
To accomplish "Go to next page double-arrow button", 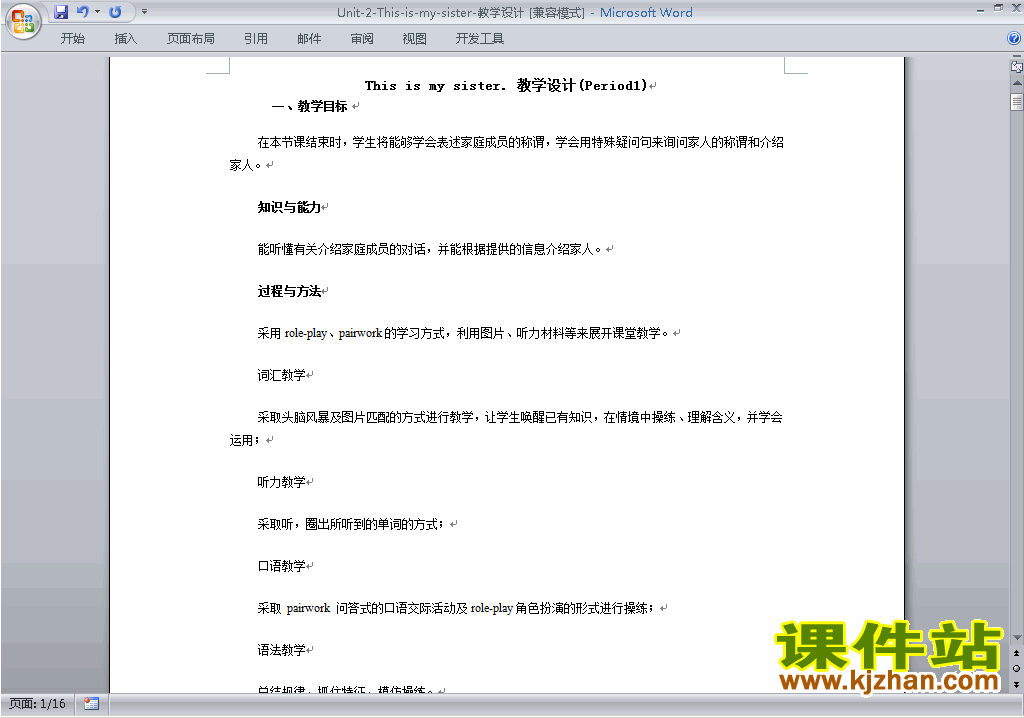I will (x=1016, y=684).
